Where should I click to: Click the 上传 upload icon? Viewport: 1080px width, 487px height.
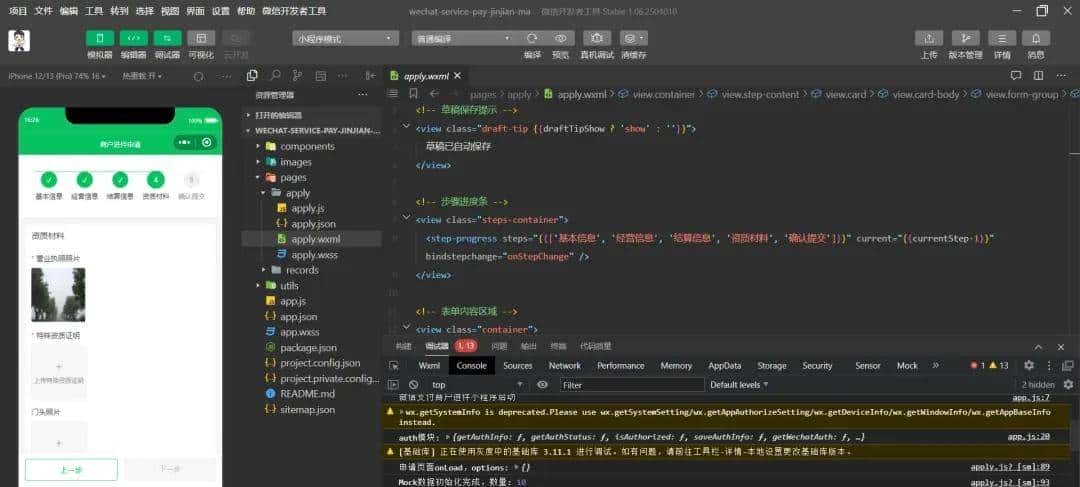pos(928,39)
